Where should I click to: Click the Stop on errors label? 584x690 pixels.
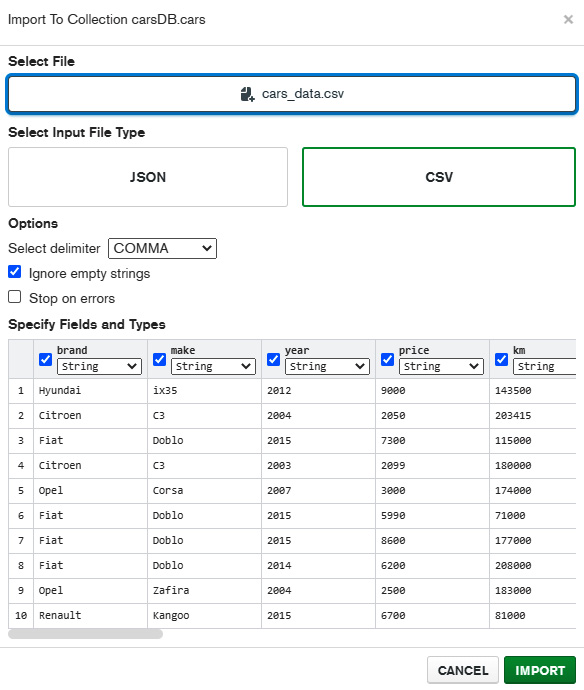[72, 298]
